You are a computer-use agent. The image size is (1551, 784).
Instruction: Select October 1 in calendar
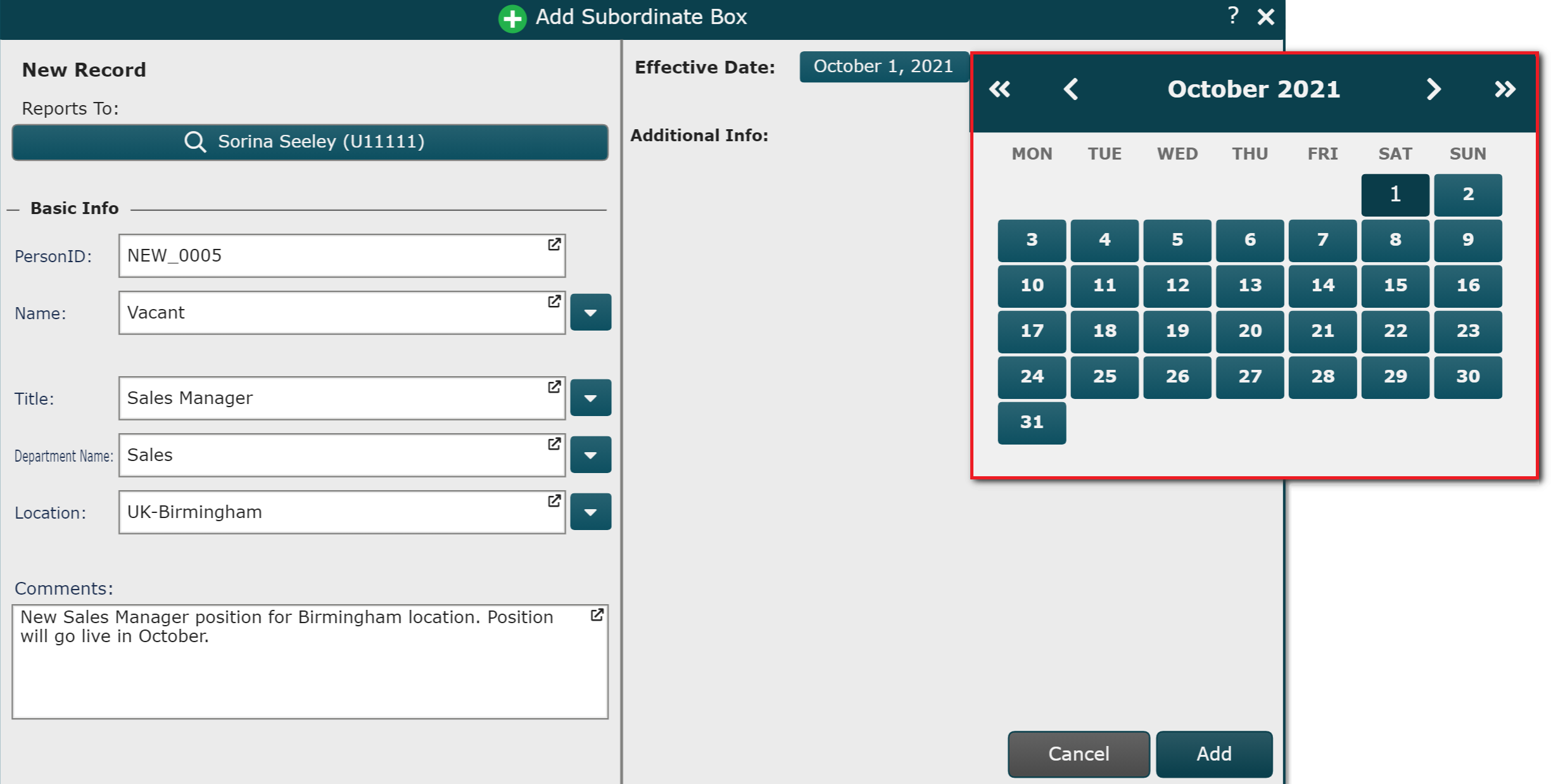coord(1395,194)
